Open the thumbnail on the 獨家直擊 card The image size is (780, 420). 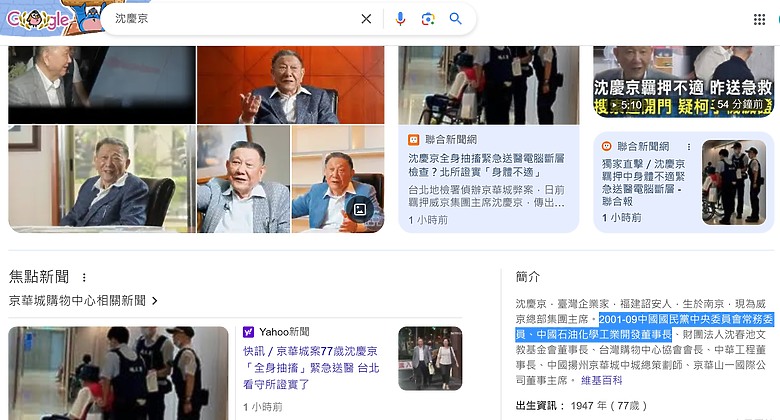pos(734,182)
